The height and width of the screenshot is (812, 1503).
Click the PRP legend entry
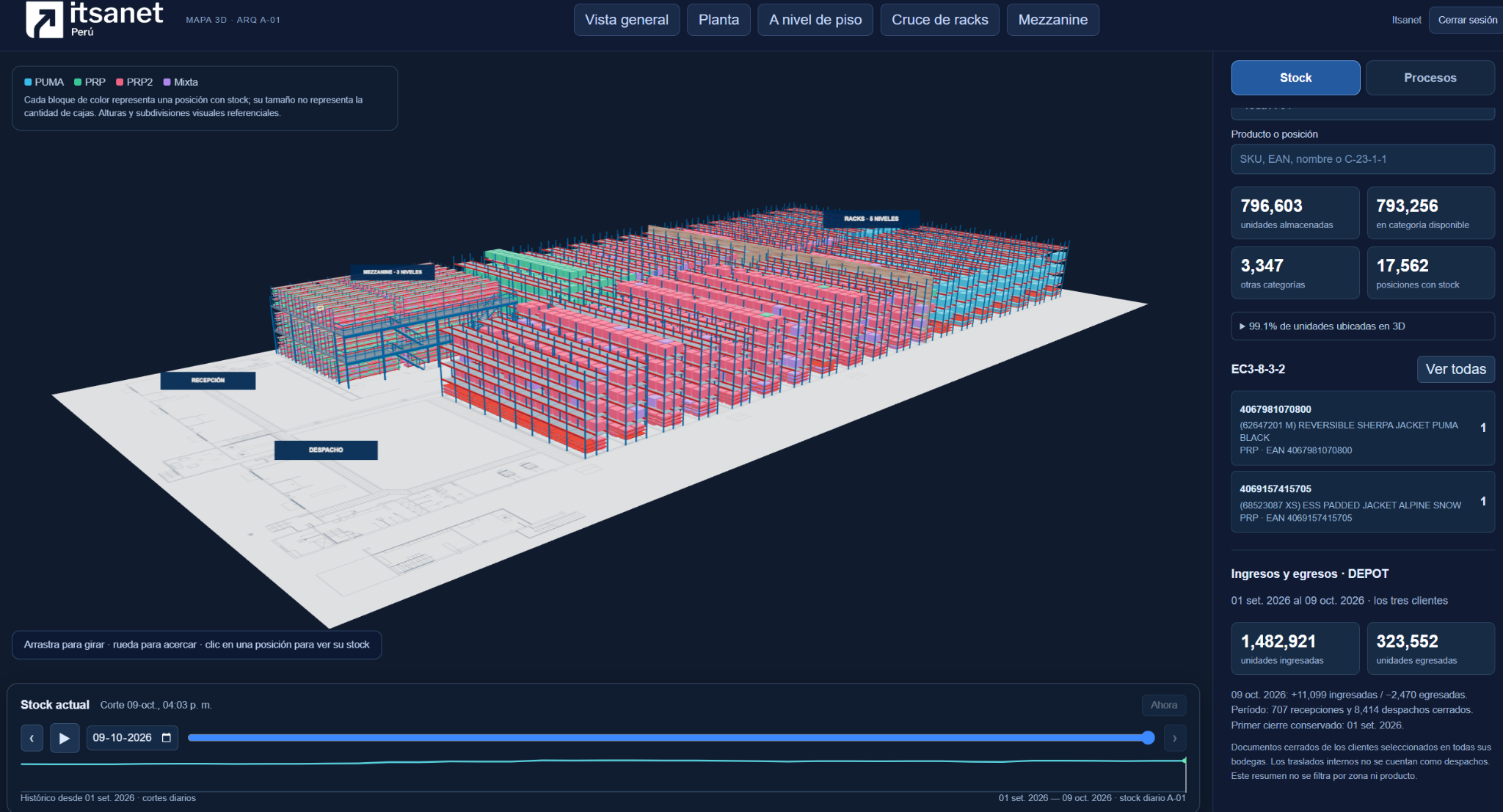[x=90, y=82]
